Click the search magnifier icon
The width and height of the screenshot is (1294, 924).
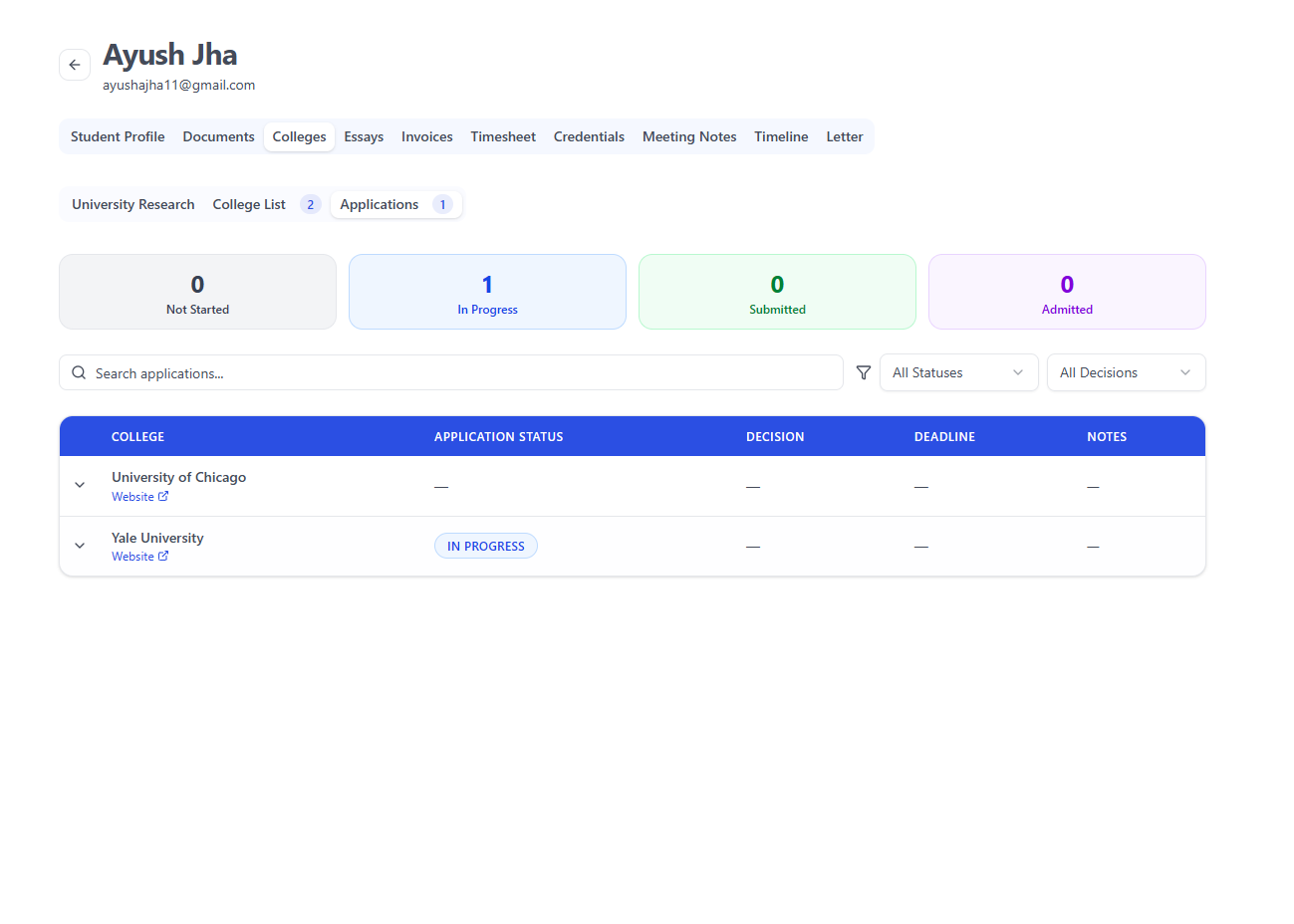click(x=79, y=372)
